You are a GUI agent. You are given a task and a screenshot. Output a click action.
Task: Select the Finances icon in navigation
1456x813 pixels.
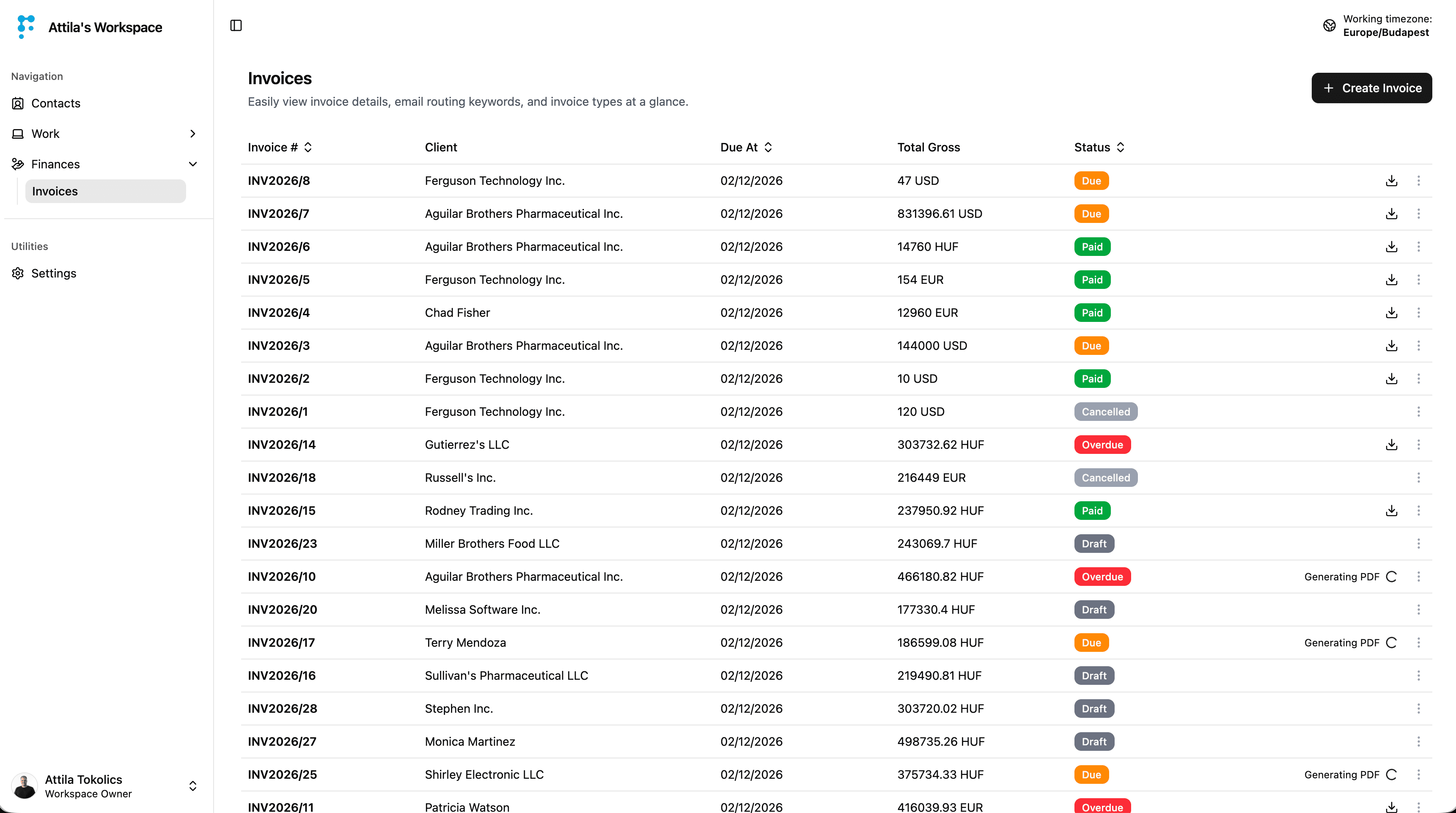point(17,164)
